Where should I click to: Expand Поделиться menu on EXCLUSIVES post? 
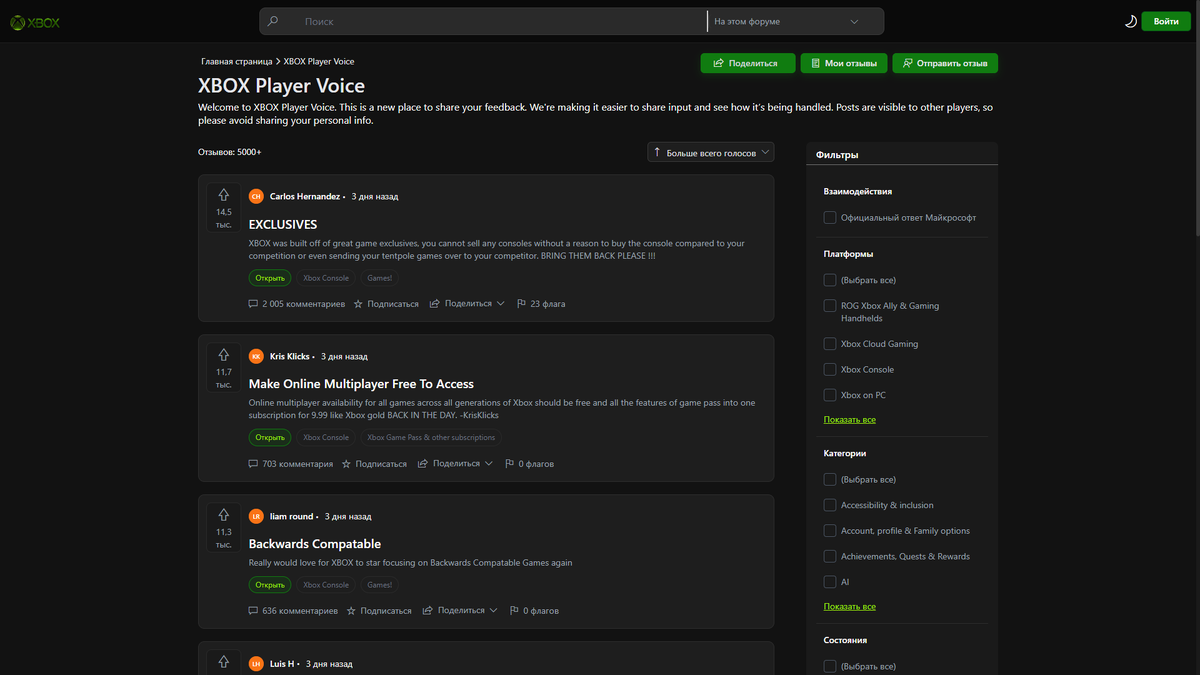pos(467,304)
